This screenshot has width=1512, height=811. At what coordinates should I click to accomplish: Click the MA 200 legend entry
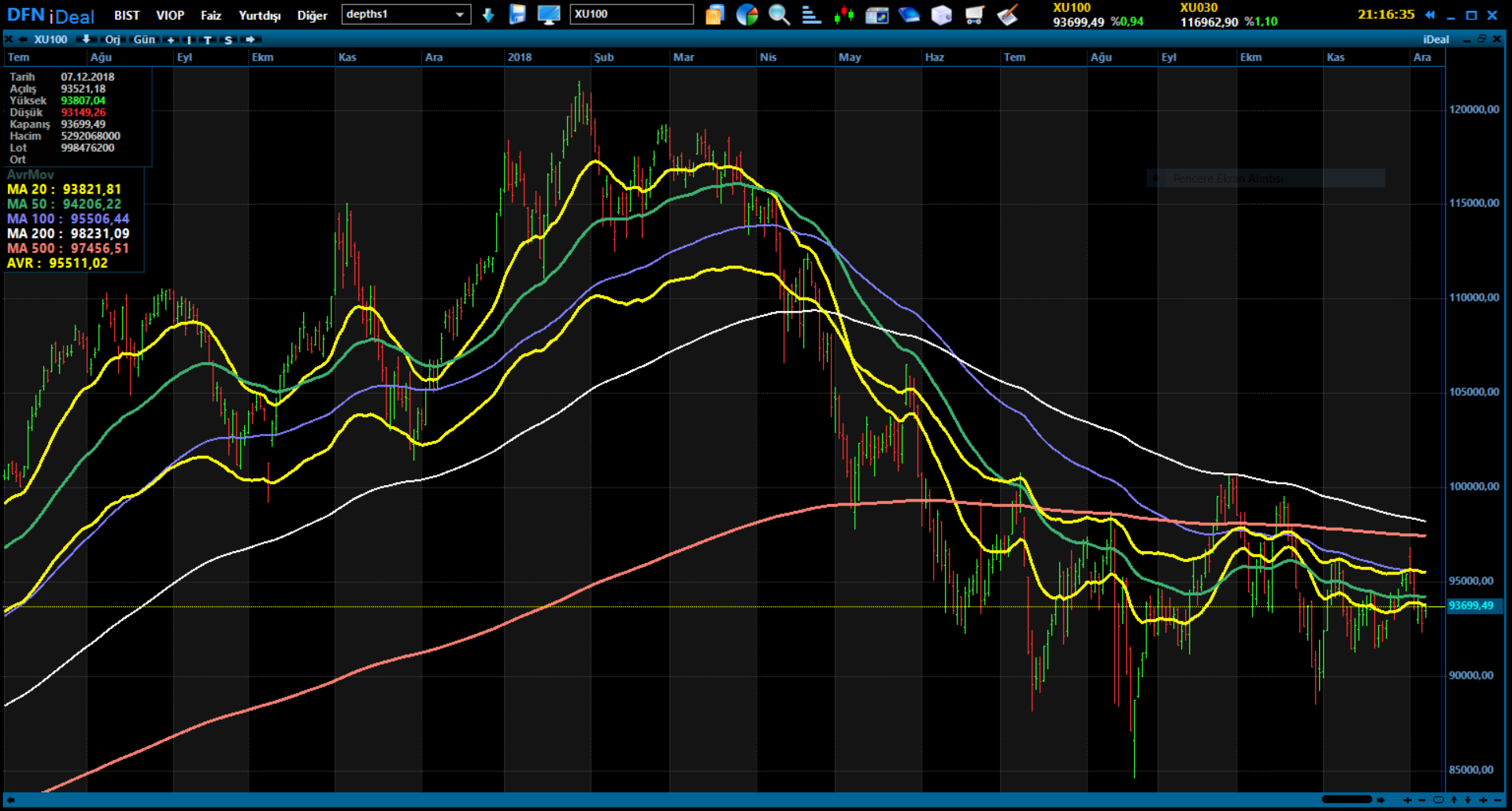68,233
